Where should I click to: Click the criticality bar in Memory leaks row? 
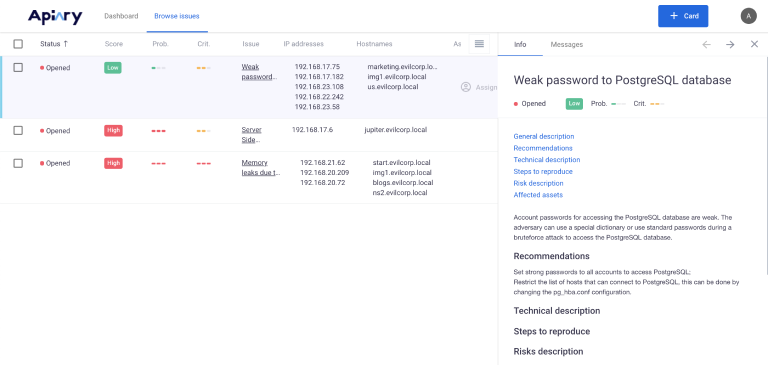(x=204, y=163)
